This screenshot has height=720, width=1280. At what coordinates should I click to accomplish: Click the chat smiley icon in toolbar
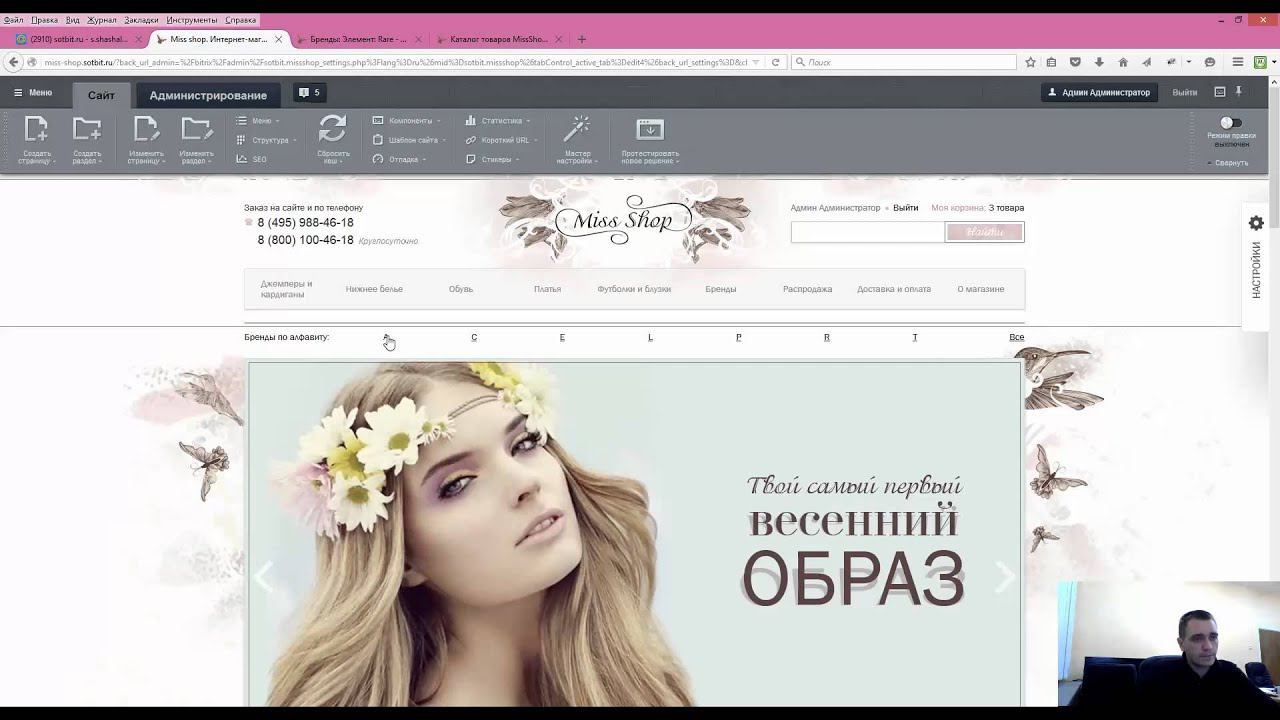(x=1210, y=62)
